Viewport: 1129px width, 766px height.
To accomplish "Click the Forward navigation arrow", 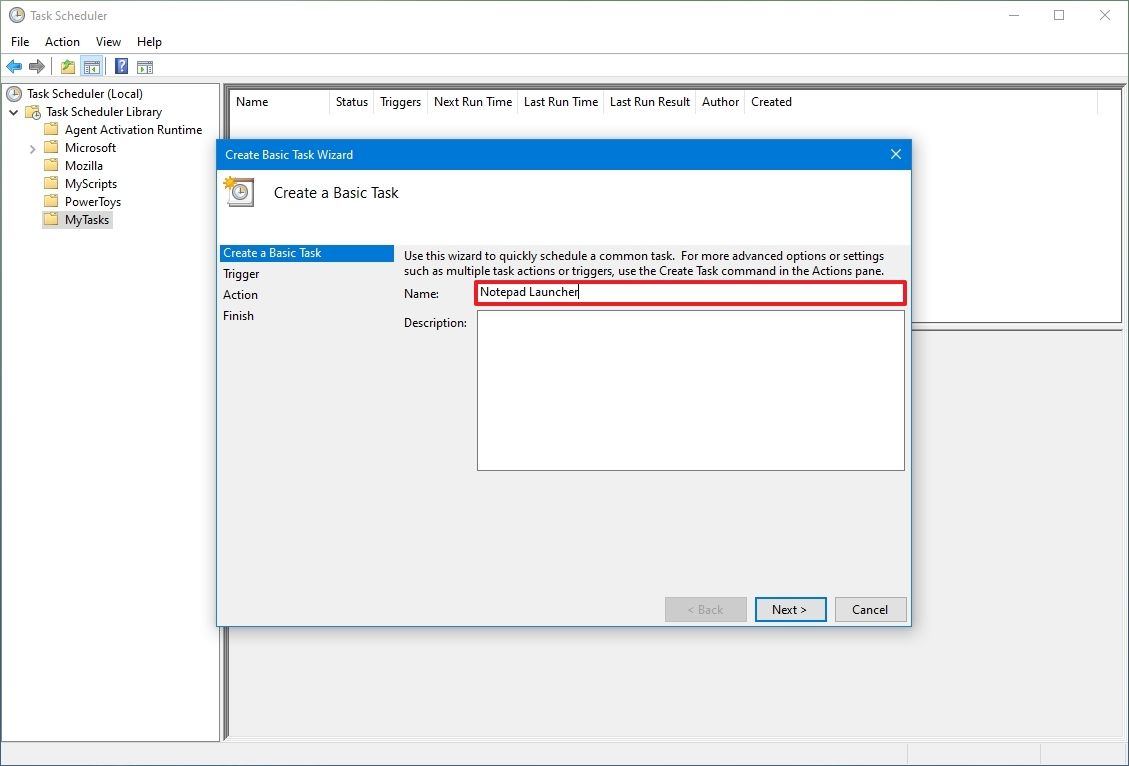I will [37, 66].
